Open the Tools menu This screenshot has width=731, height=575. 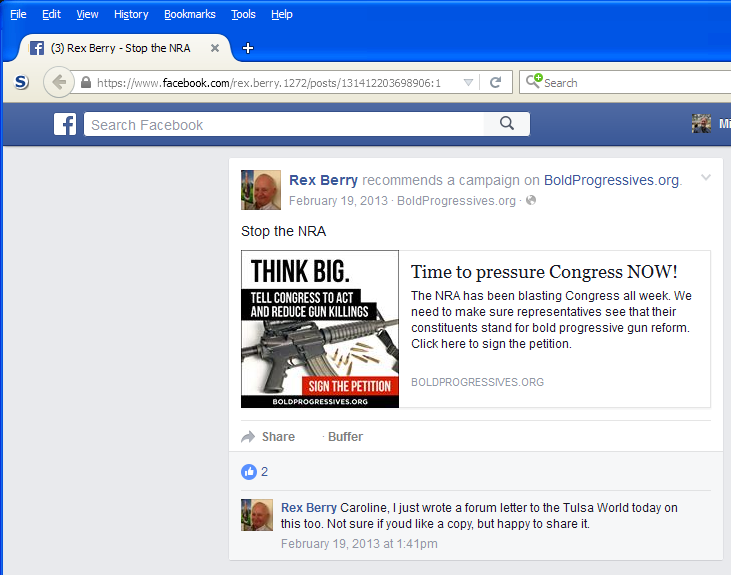[x=243, y=14]
